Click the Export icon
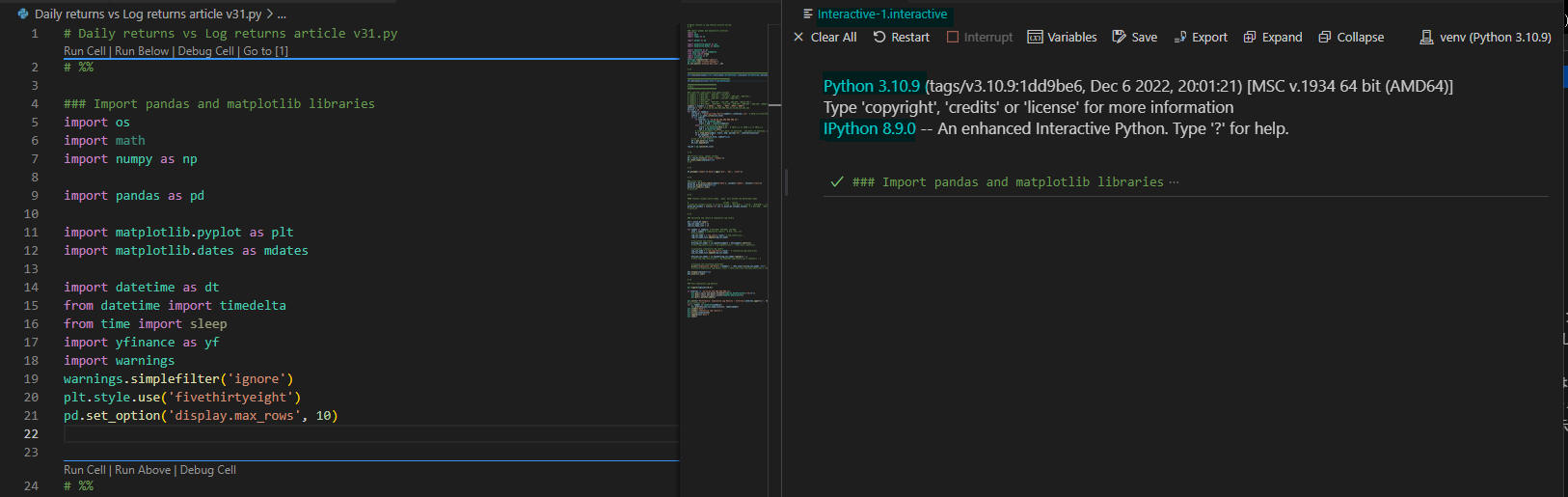This screenshot has width=1568, height=497. click(x=1180, y=37)
